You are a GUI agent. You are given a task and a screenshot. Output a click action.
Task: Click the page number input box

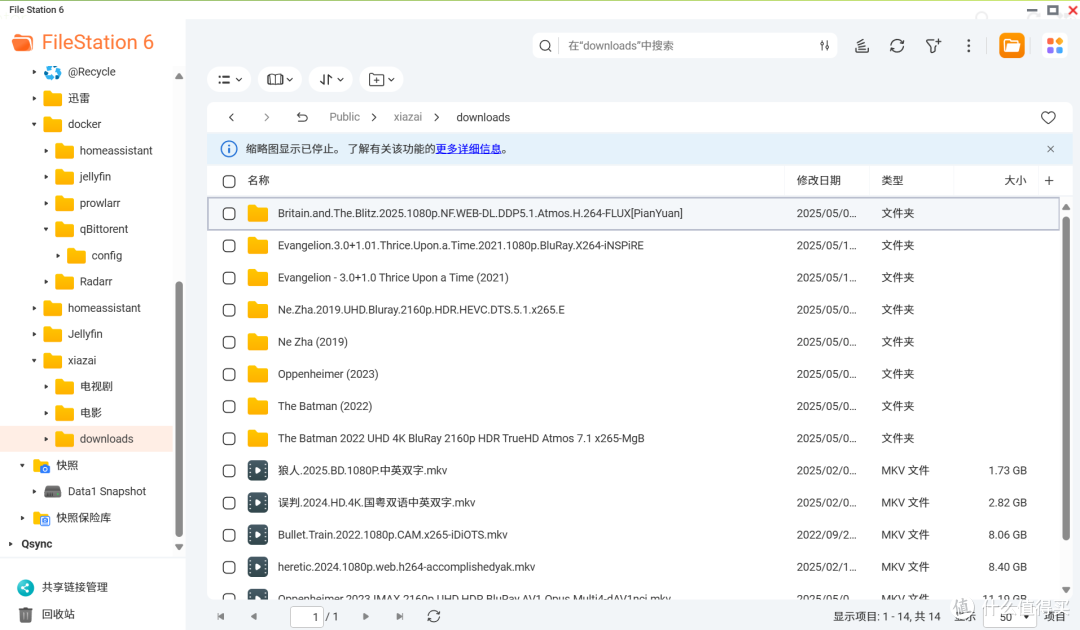click(307, 617)
